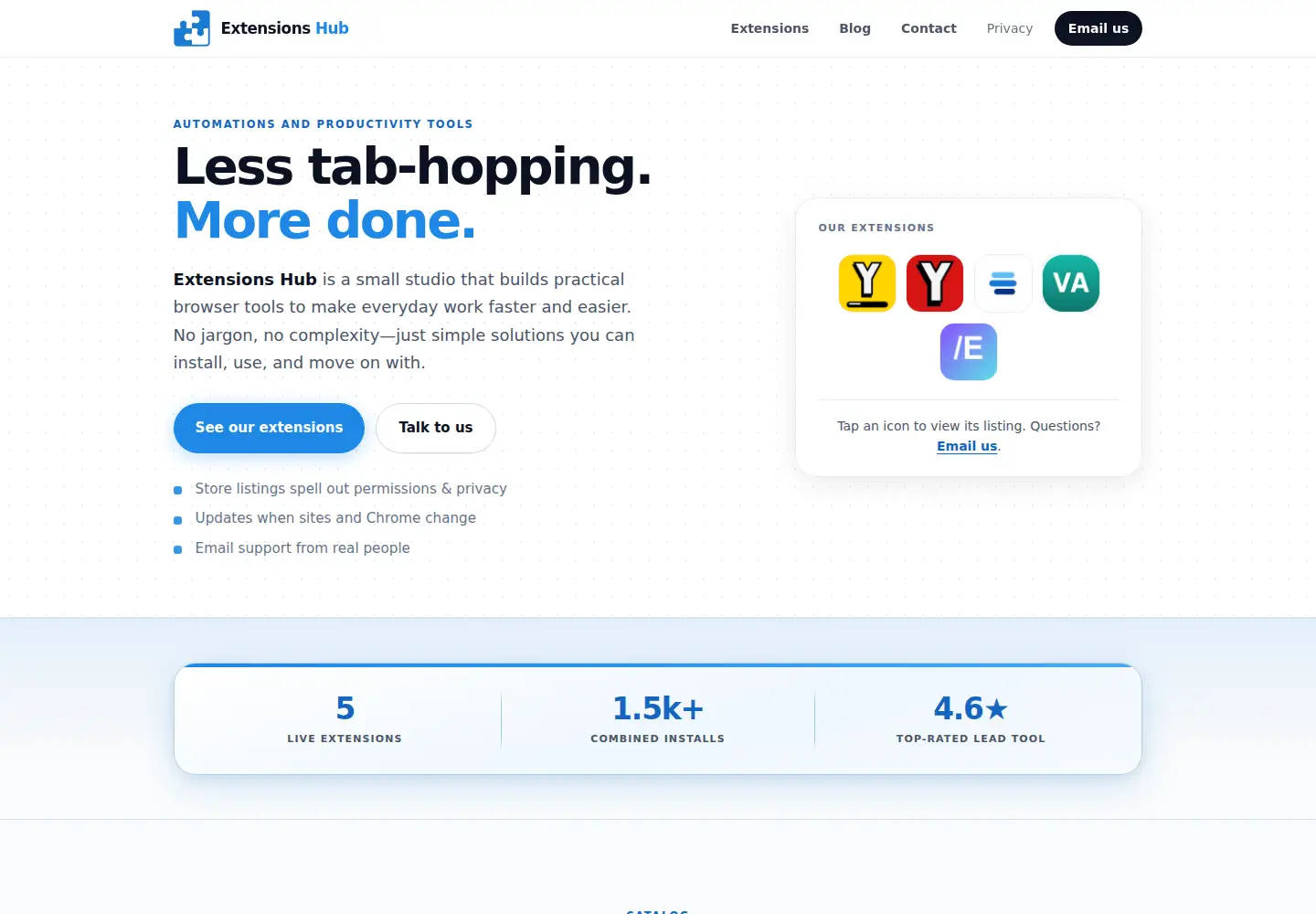Screen dimensions: 1316x914
Task: Open the blue stacked-lines extension icon
Action: [x=1003, y=283]
